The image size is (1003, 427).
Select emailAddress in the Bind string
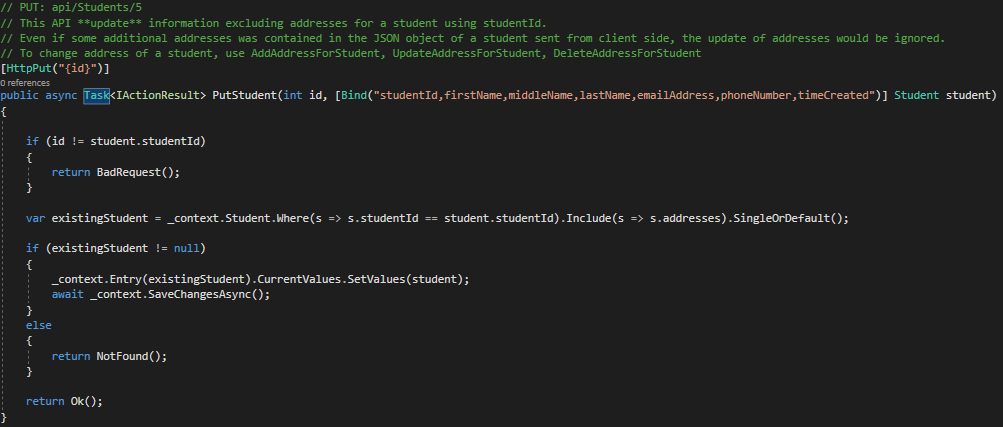676,95
